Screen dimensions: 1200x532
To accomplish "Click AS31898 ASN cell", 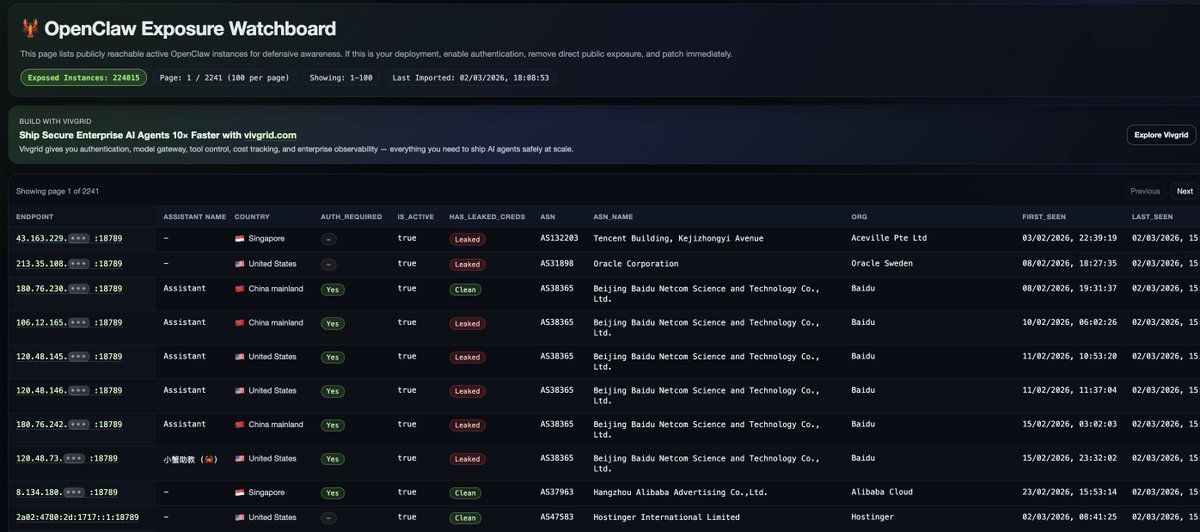I will [557, 264].
